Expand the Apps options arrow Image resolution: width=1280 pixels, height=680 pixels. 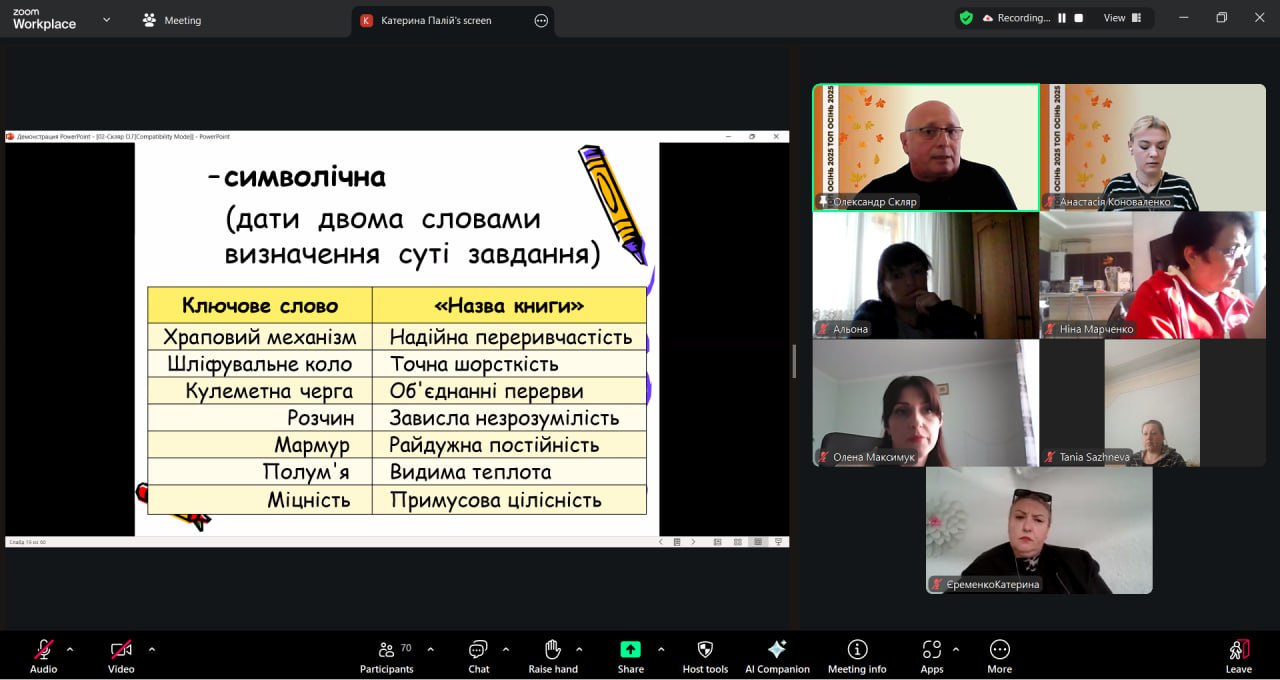click(956, 649)
